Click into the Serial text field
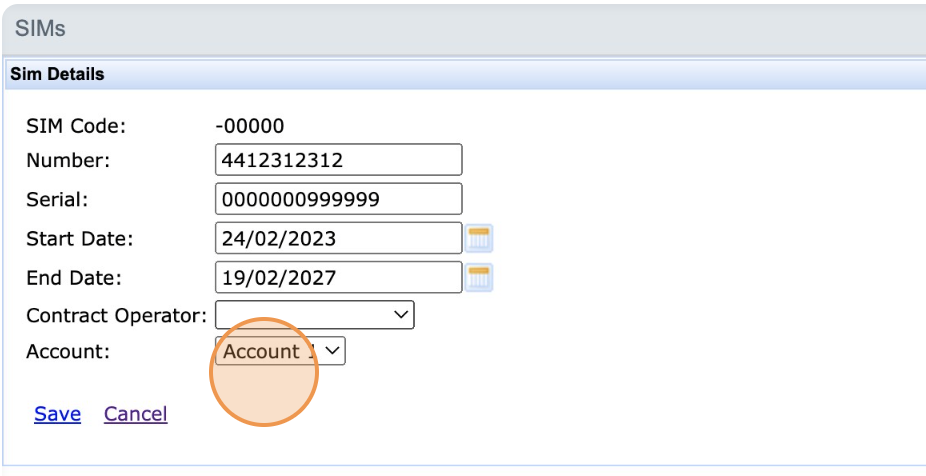The image size is (926, 476). pos(338,199)
